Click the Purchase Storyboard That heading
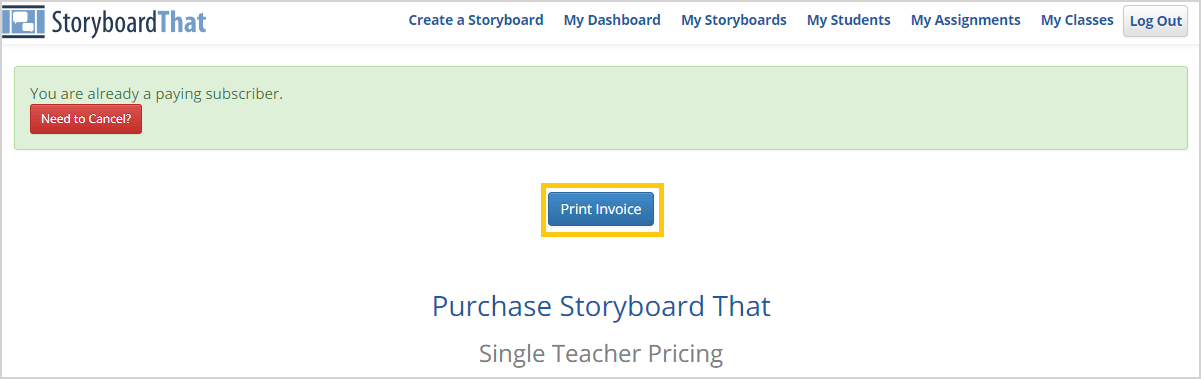The image size is (1201, 379). coord(601,306)
